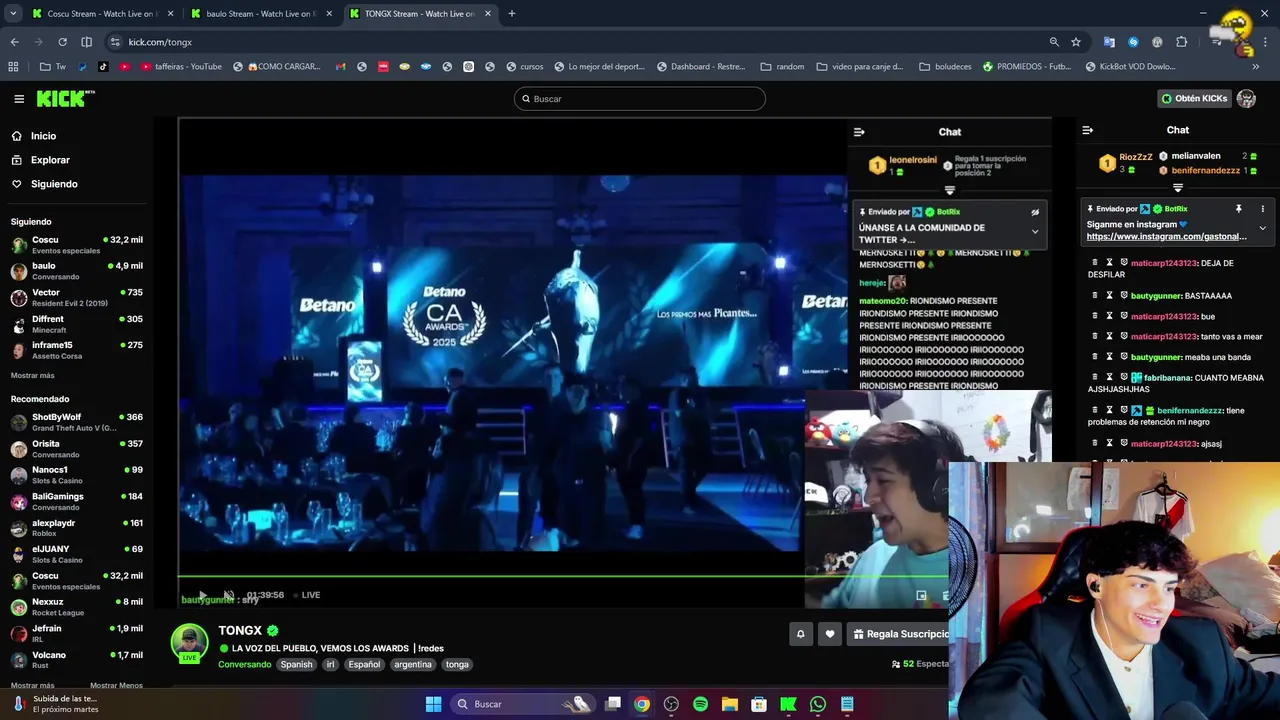Expand the pinned Twitter message chevron
Screen dimensions: 1280x720
coord(1035,231)
